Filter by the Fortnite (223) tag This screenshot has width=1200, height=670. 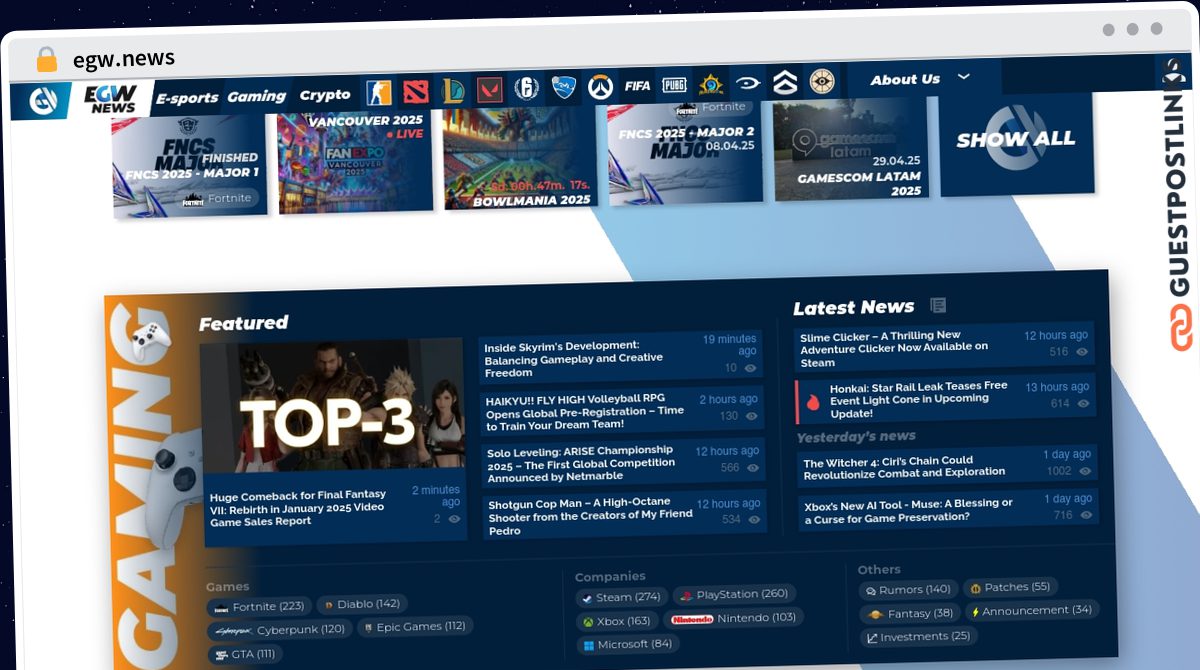click(259, 606)
